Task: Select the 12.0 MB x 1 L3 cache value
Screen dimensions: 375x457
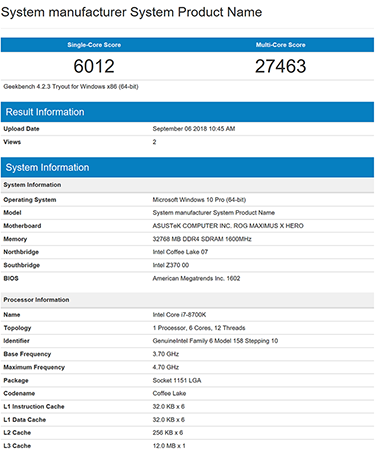Action: pos(169,446)
